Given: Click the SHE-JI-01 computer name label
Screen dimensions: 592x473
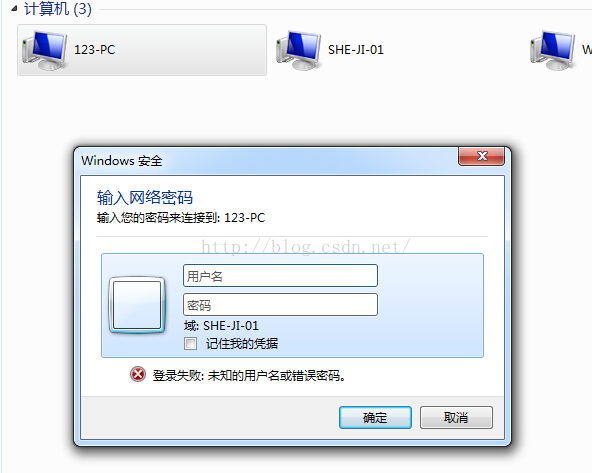Looking at the screenshot, I should pyautogui.click(x=356, y=50).
